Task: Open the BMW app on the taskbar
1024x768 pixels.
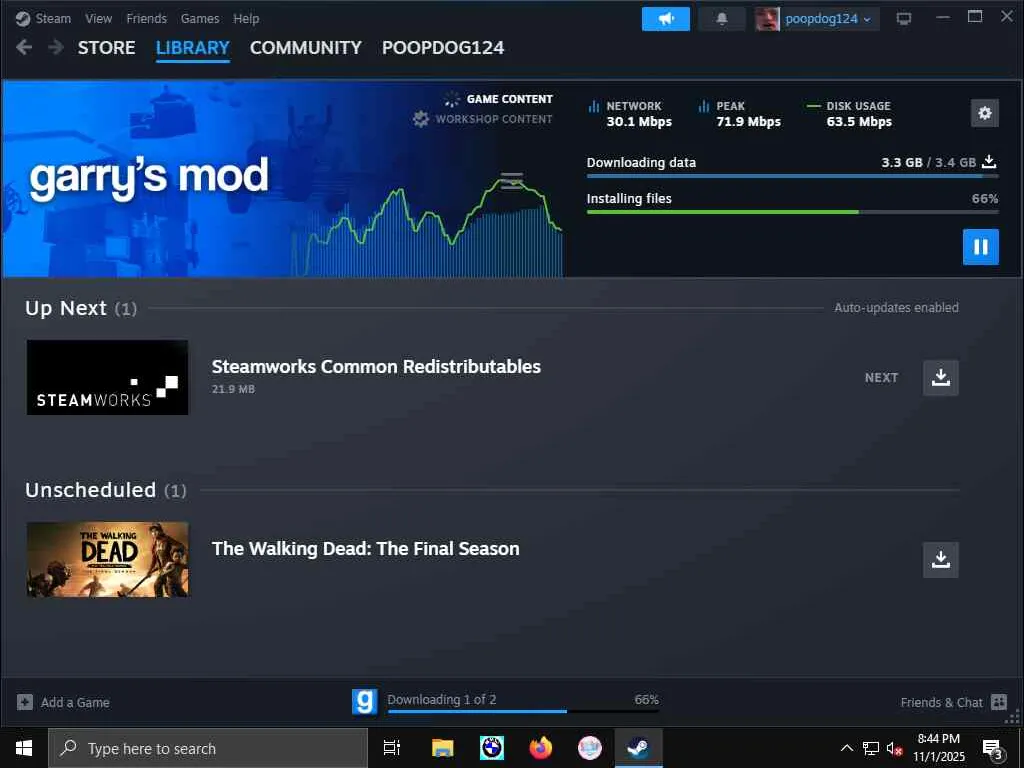Action: point(492,748)
